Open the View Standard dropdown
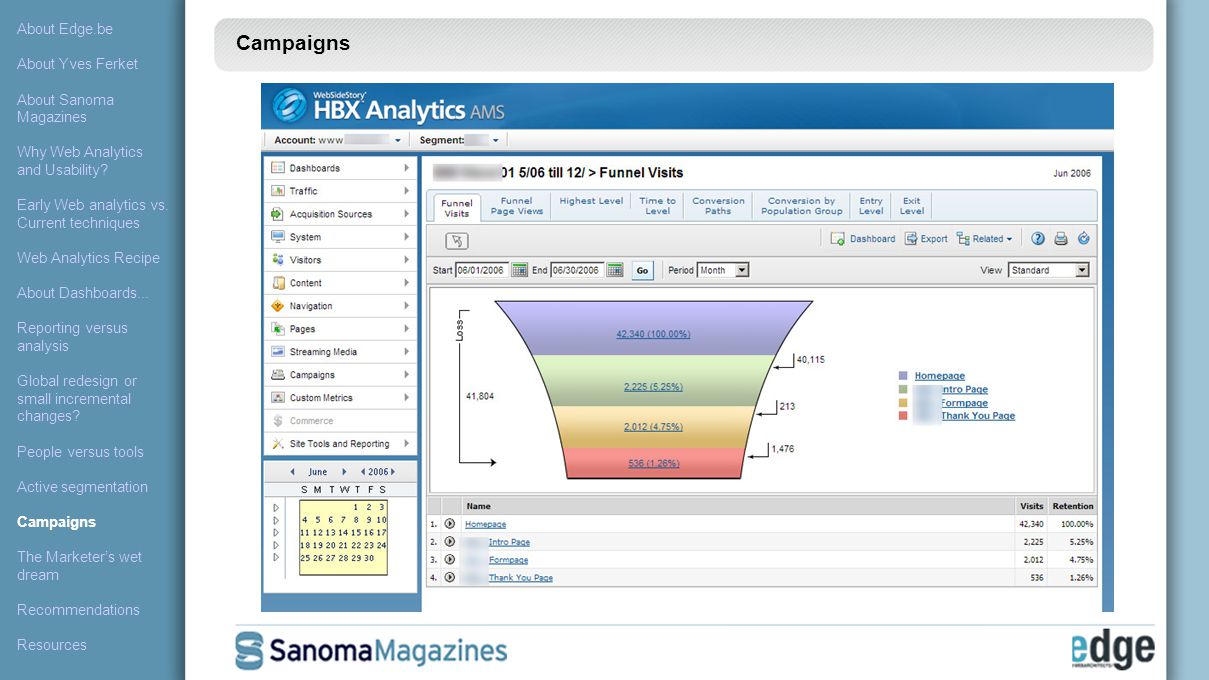This screenshot has width=1209, height=680. tap(1082, 270)
